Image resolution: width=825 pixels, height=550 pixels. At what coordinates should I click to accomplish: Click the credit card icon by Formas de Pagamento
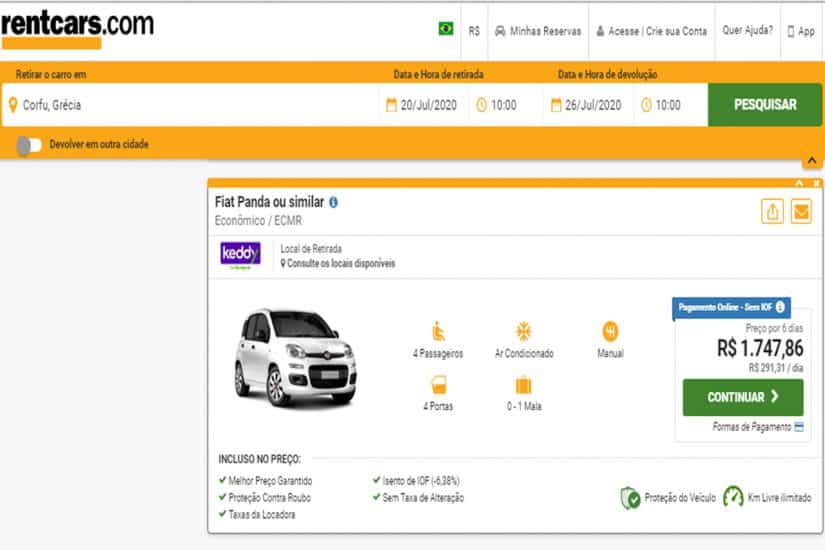[799, 427]
